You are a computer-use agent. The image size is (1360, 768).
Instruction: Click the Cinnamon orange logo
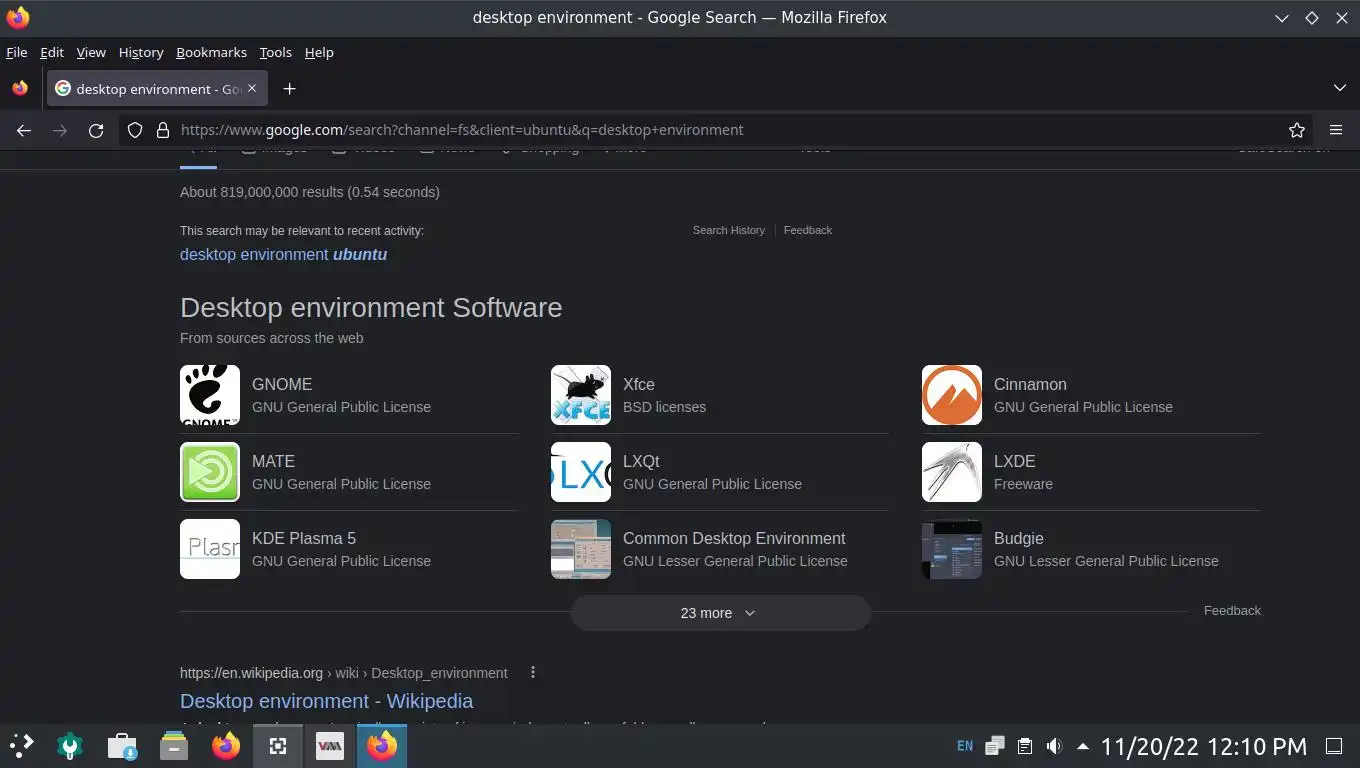pyautogui.click(x=952, y=395)
